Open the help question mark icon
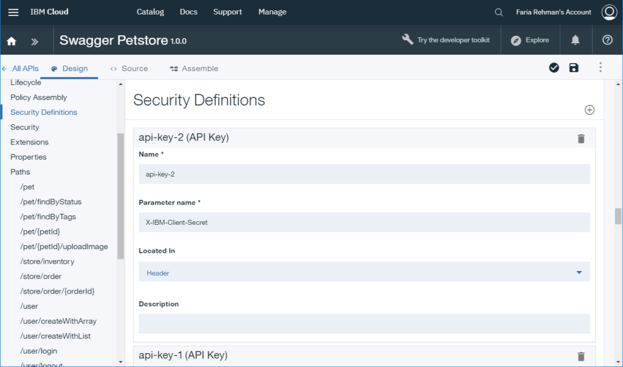This screenshot has width=623, height=367. pyautogui.click(x=607, y=40)
